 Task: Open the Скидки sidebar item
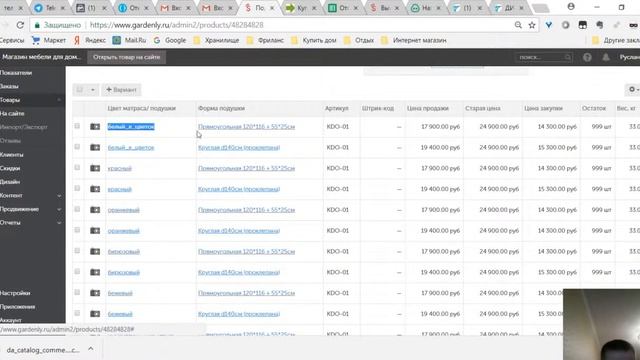click(10, 168)
